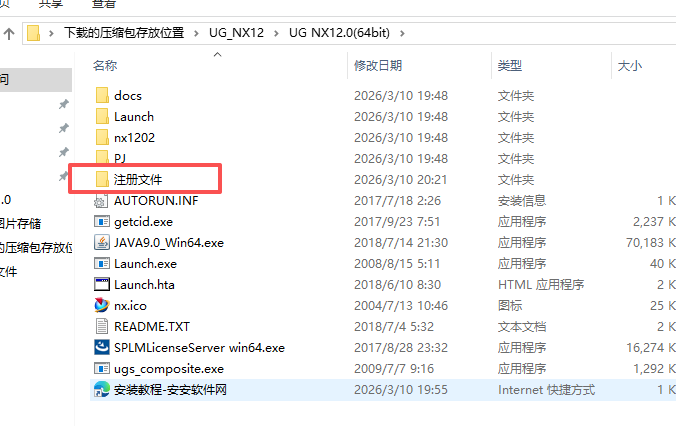
Task: Click date 2004/7/13 10:46 cell
Action: pos(401,305)
